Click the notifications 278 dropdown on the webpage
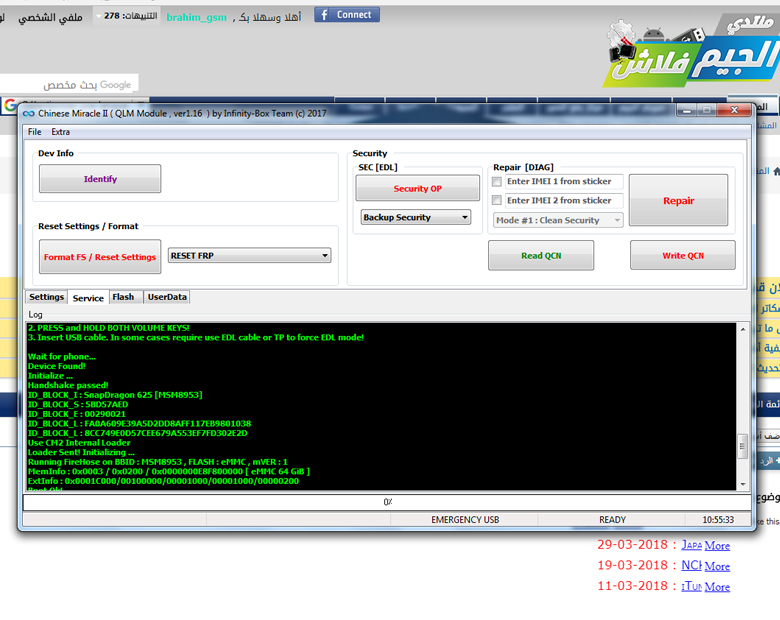The height and width of the screenshot is (620, 780). point(127,16)
